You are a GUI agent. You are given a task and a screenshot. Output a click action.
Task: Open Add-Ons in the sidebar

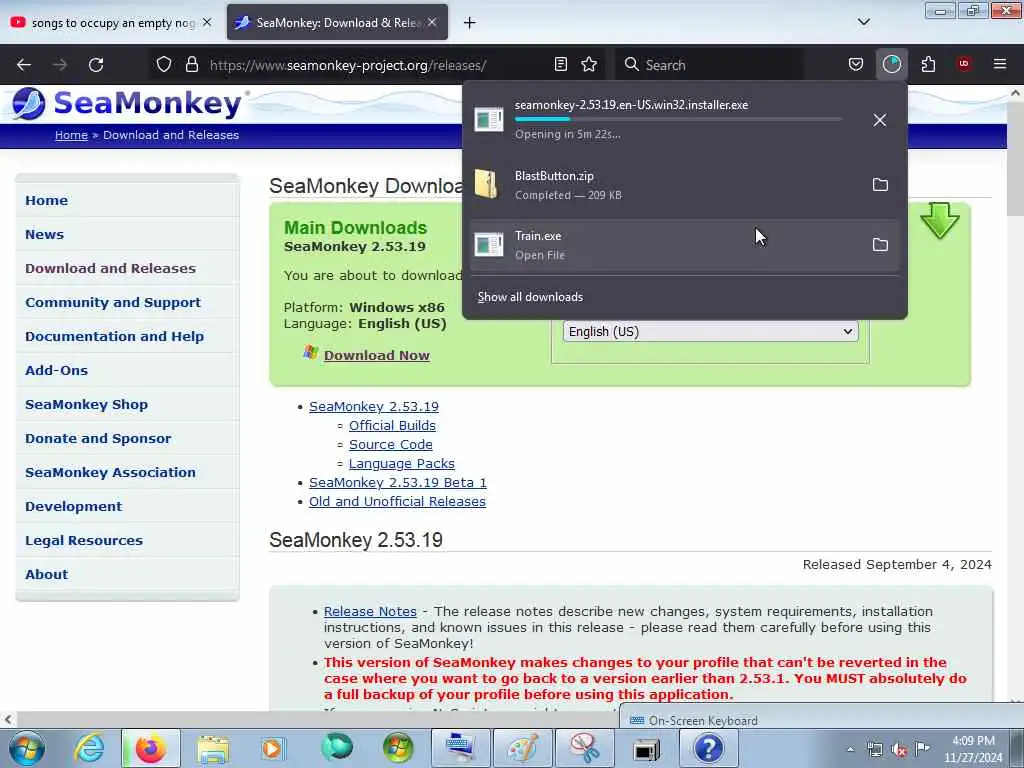point(56,370)
